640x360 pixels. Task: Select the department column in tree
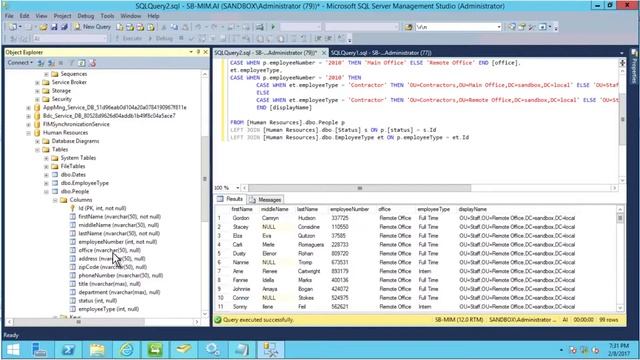click(x=119, y=292)
